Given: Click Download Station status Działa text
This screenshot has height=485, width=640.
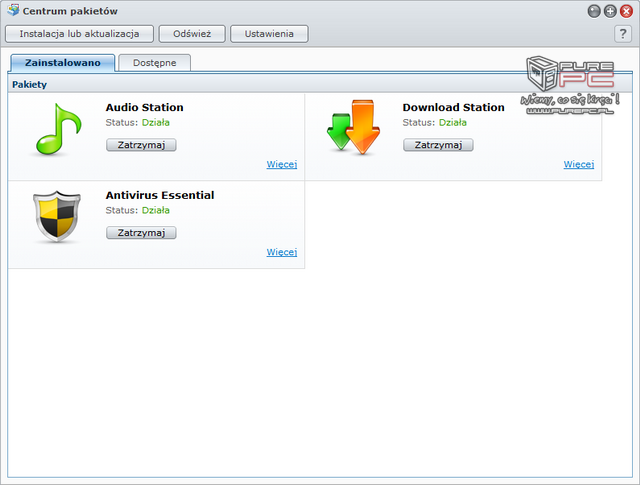Looking at the screenshot, I should [453, 122].
